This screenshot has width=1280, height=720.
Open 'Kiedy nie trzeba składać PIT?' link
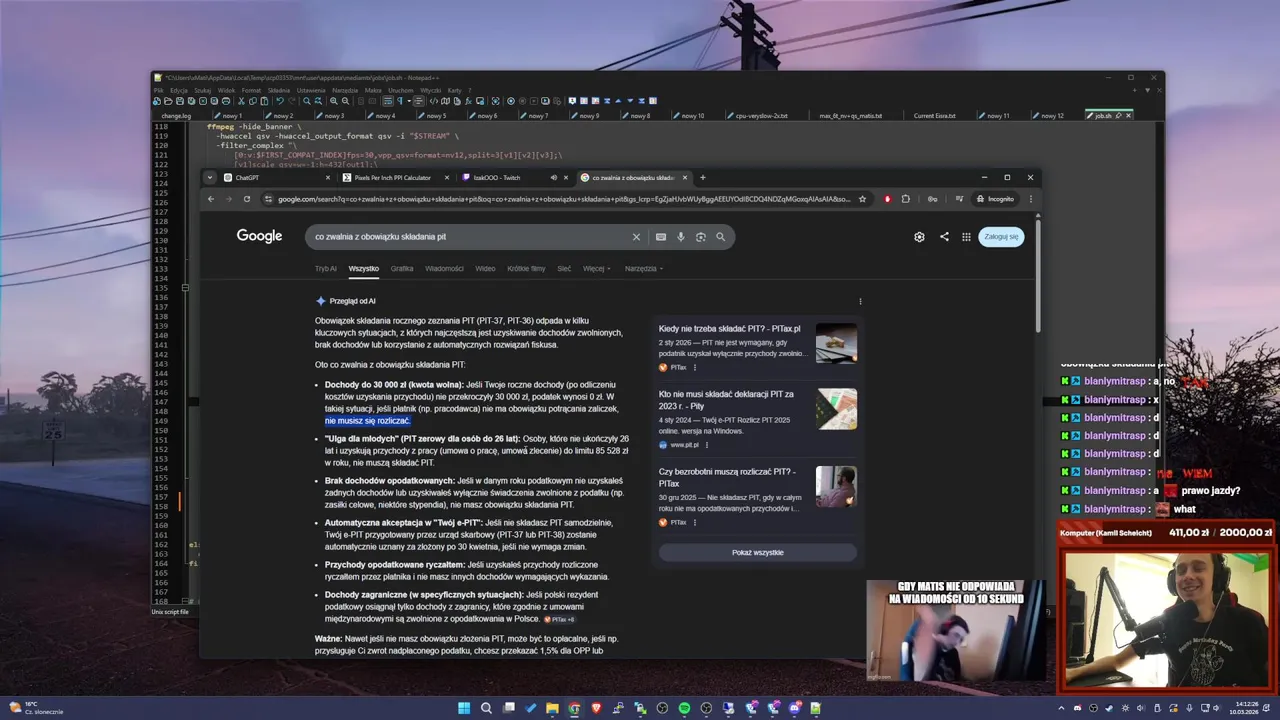[x=730, y=328]
